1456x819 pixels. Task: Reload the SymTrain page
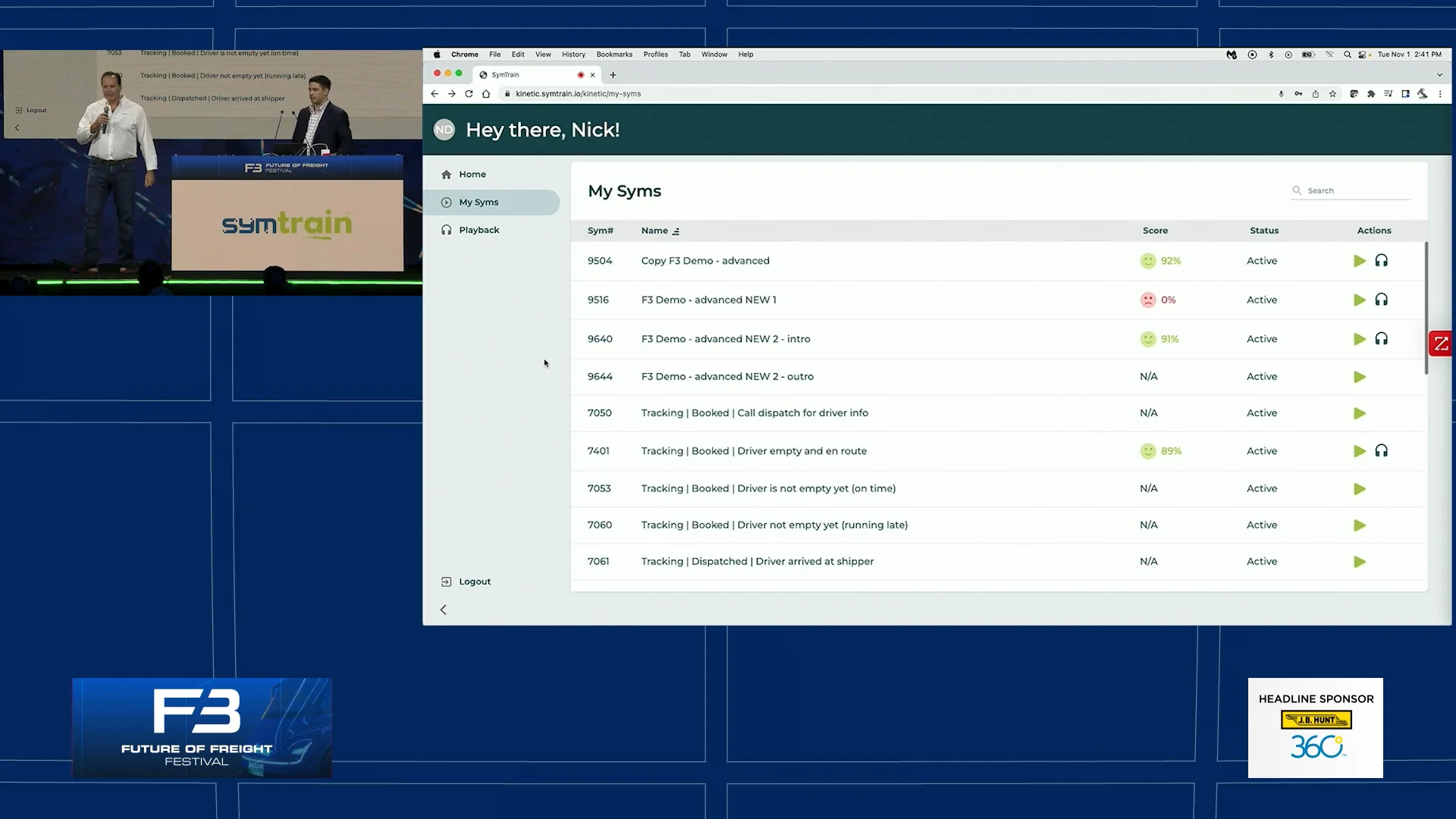point(469,94)
